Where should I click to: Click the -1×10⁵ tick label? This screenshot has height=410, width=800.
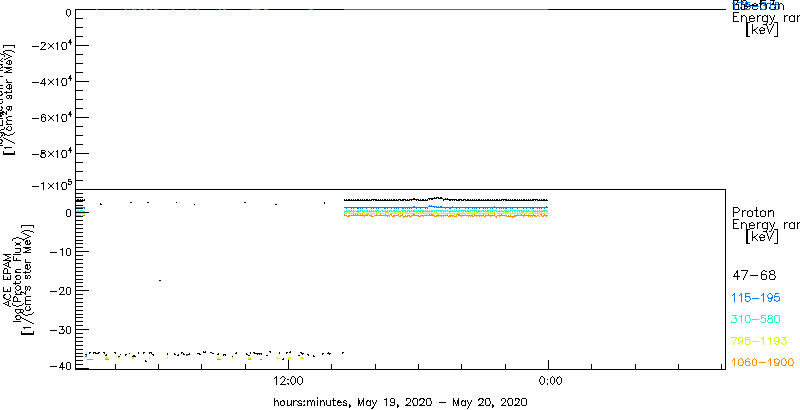click(x=52, y=185)
